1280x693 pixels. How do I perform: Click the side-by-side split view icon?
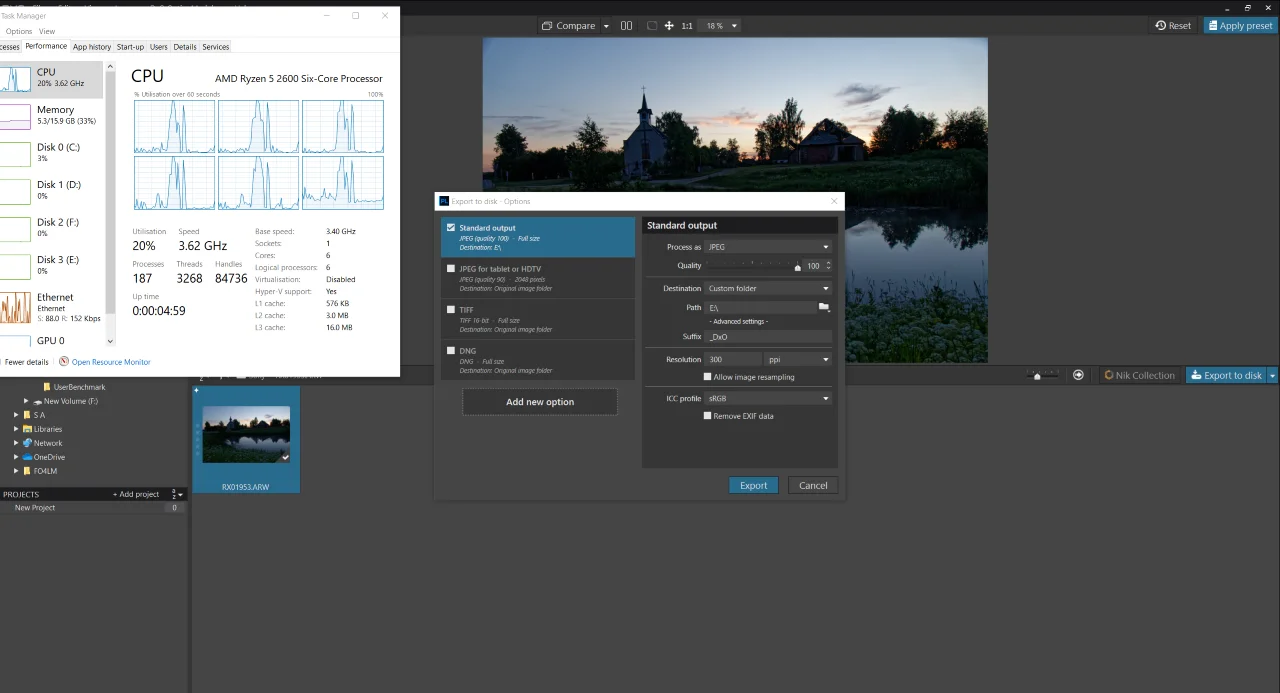tap(626, 26)
